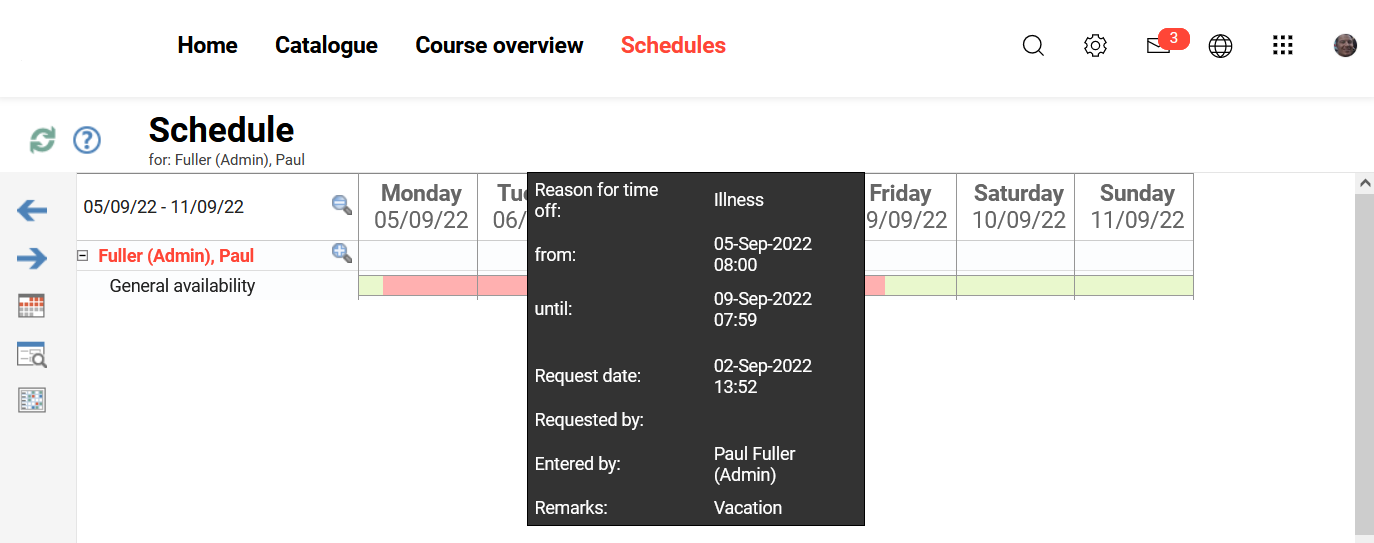The height and width of the screenshot is (543, 1374).
Task: Open the Course overview menu item
Action: coord(499,46)
